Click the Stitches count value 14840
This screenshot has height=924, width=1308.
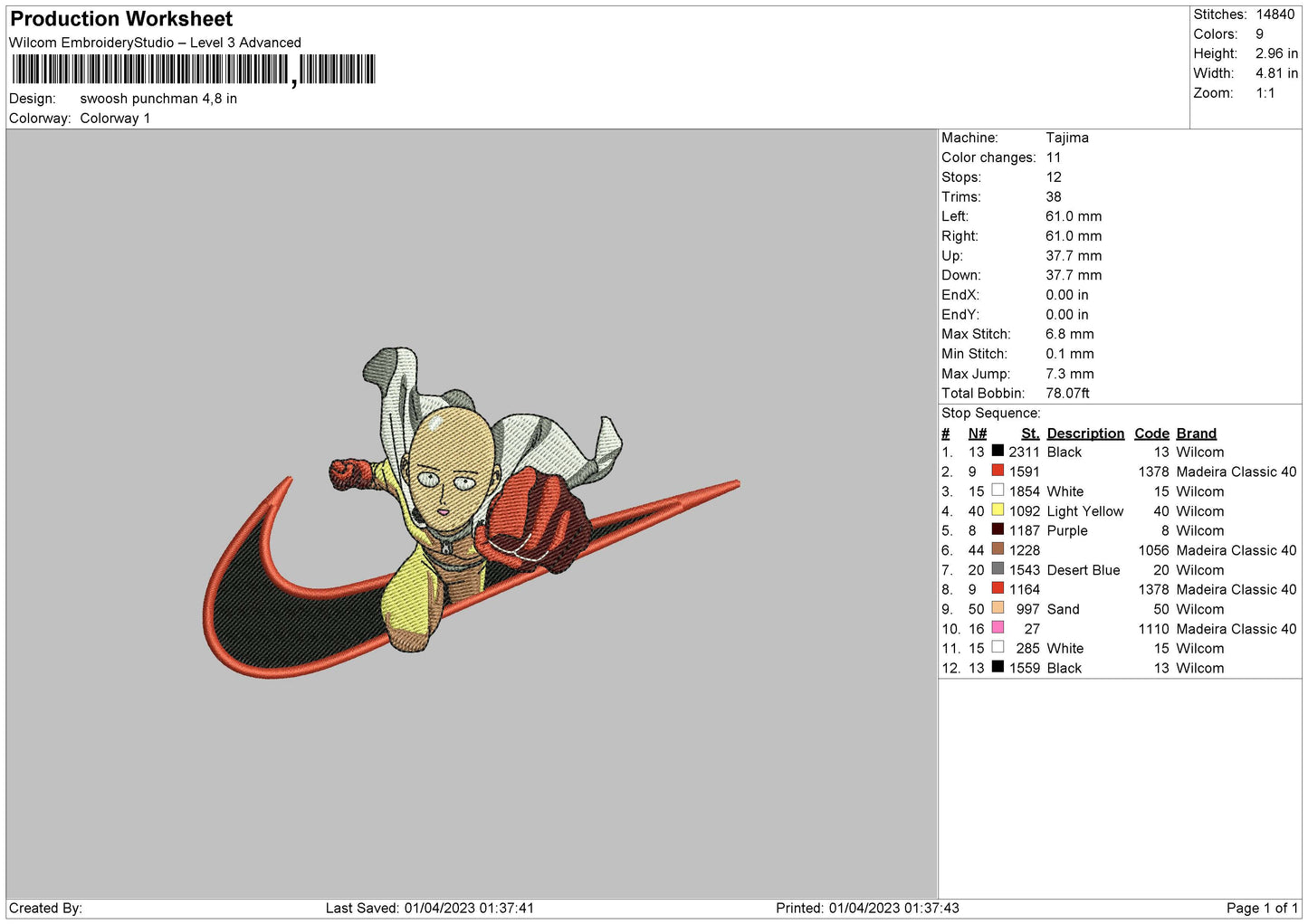1275,14
